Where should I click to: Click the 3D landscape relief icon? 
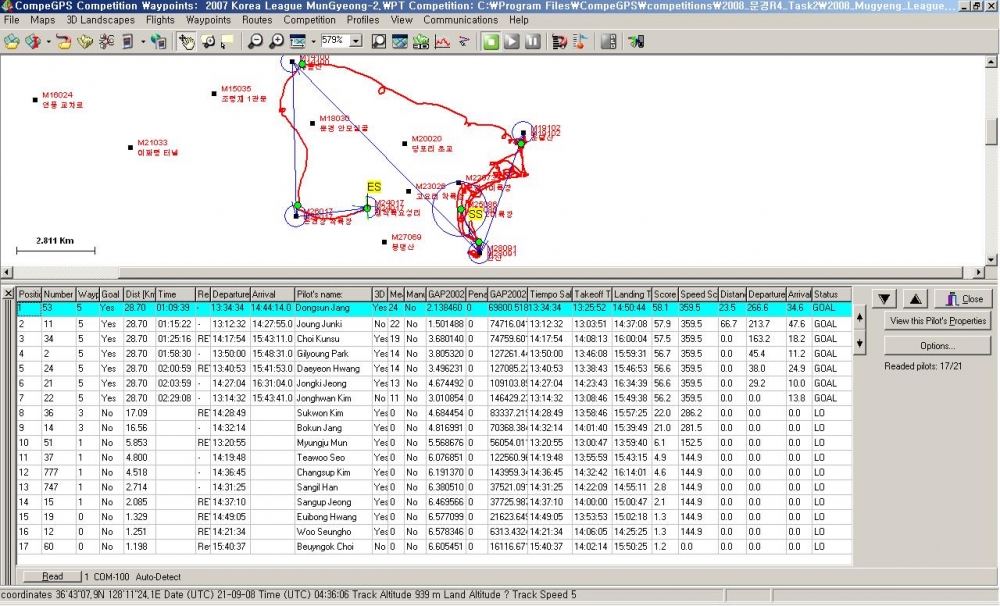[420, 42]
